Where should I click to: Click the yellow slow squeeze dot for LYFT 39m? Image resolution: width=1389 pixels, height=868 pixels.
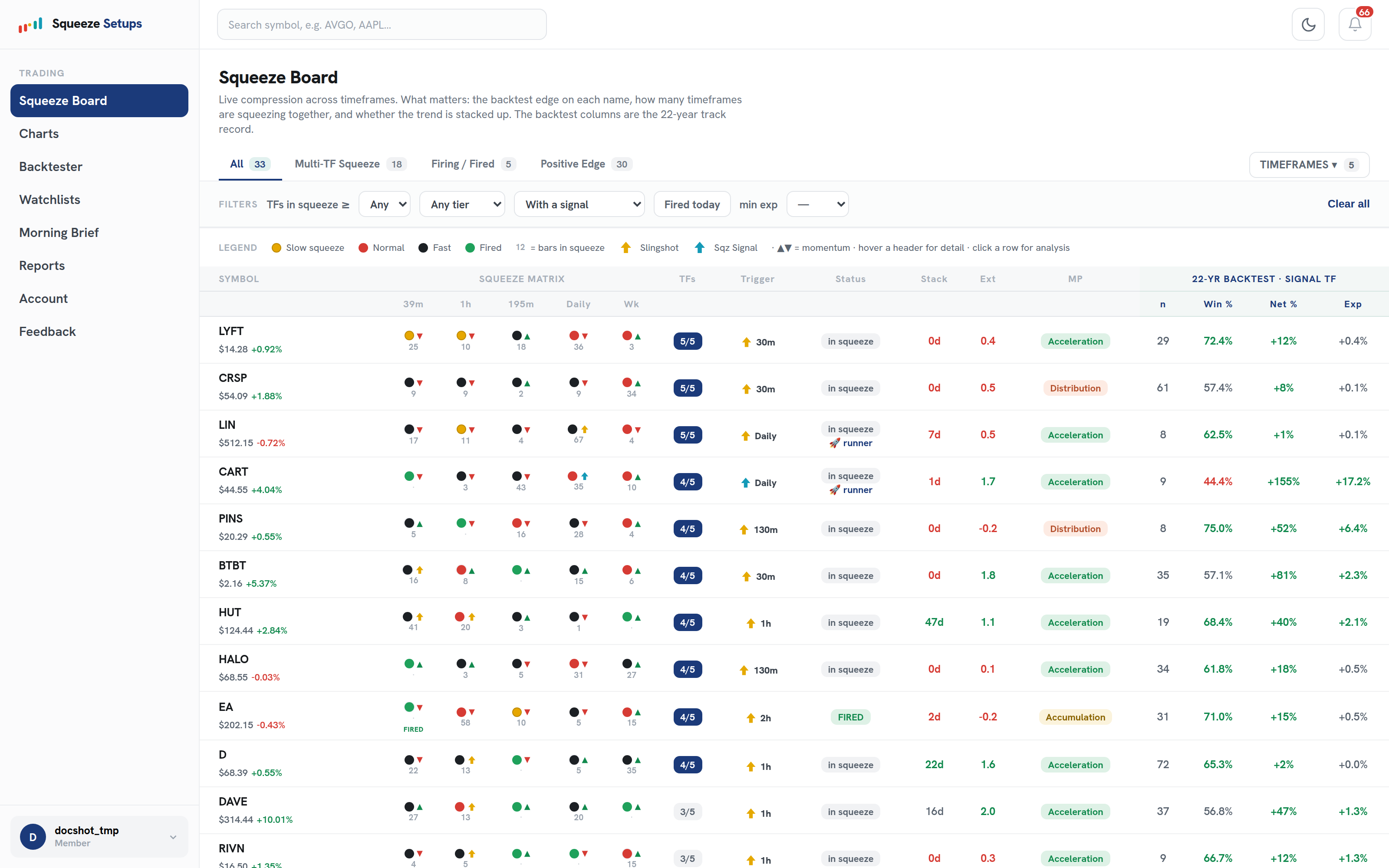409,335
